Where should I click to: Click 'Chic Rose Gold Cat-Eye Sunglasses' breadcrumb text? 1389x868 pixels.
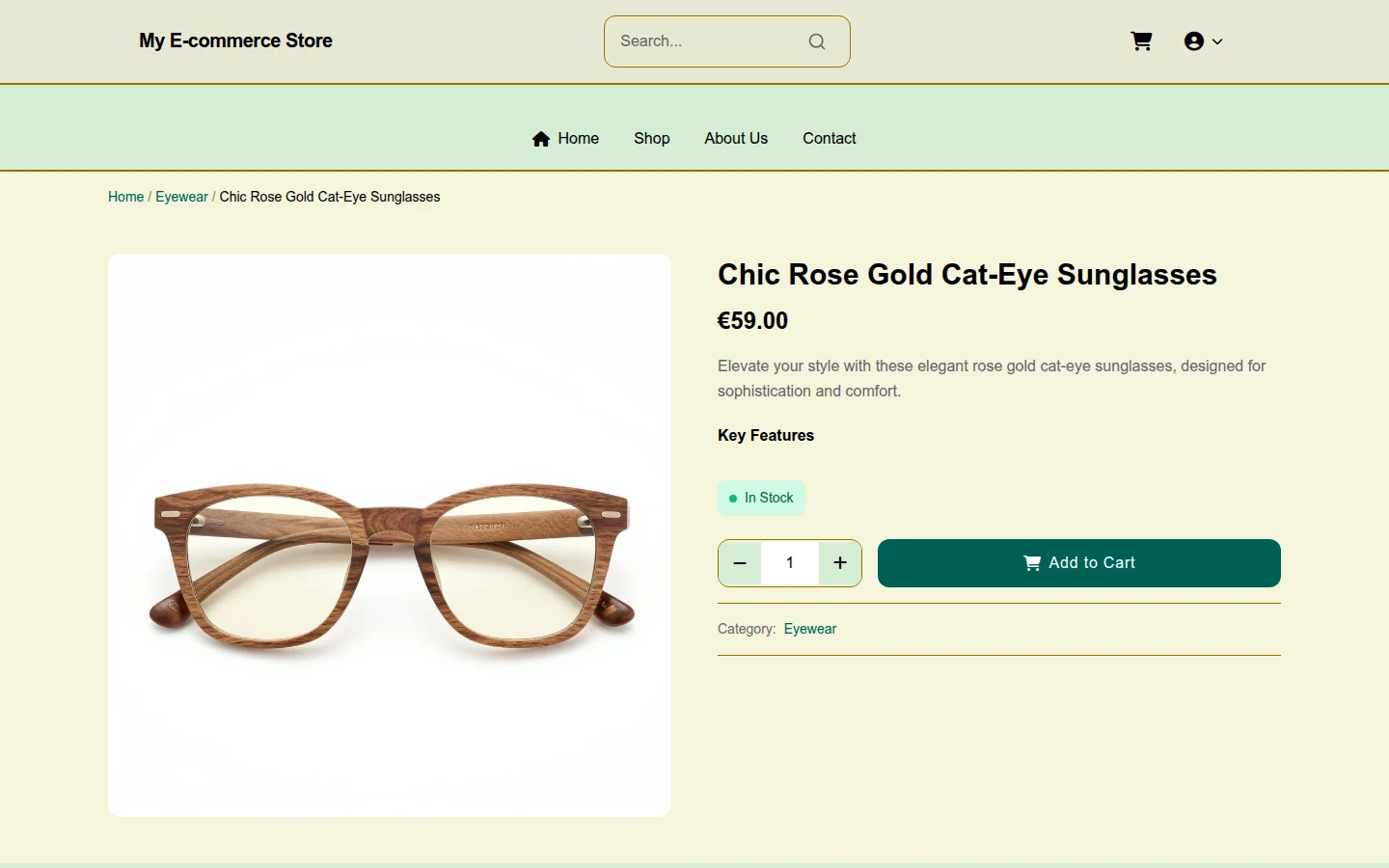tap(330, 197)
